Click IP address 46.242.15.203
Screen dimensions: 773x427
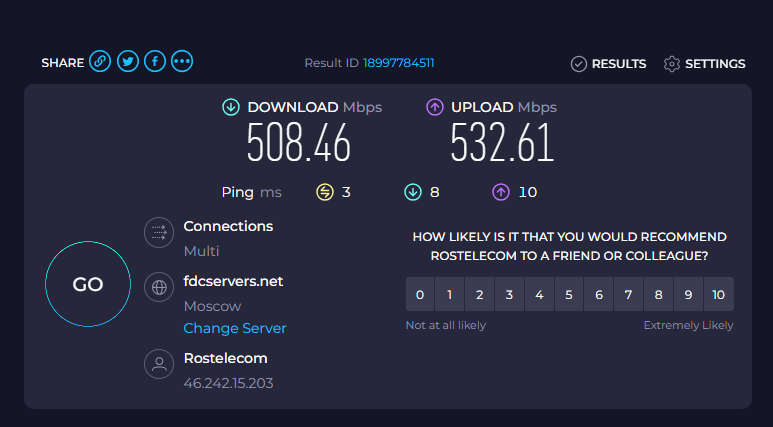tap(228, 384)
